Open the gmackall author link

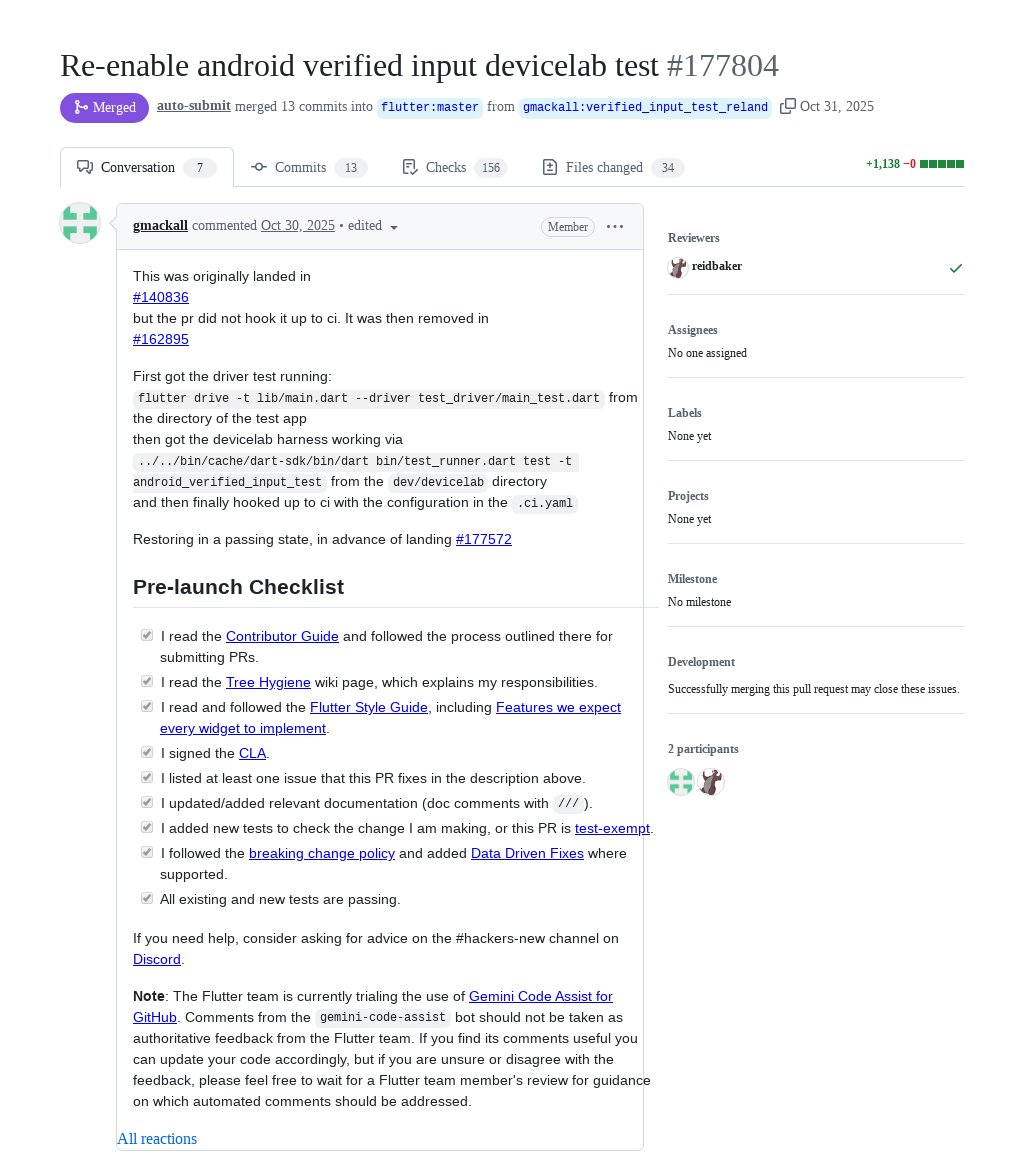[x=161, y=226]
